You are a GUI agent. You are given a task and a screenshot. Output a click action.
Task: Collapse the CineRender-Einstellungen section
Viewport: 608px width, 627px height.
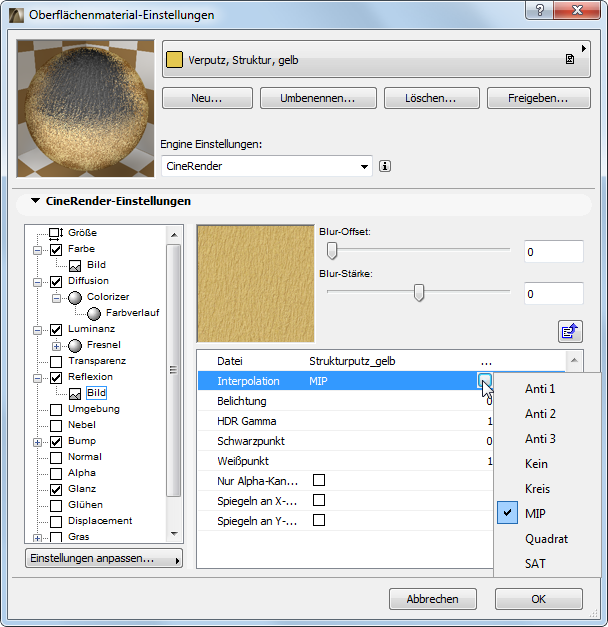point(36,201)
